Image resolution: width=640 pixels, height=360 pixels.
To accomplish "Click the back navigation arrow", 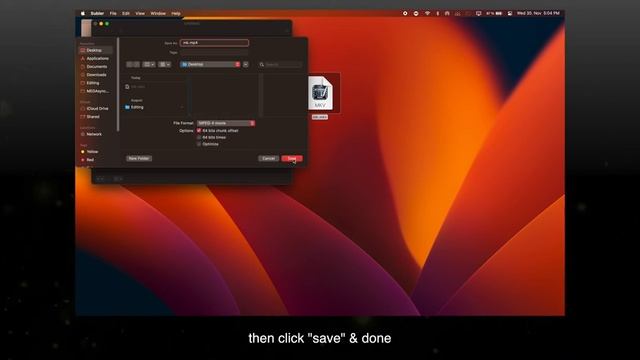I will point(129,64).
